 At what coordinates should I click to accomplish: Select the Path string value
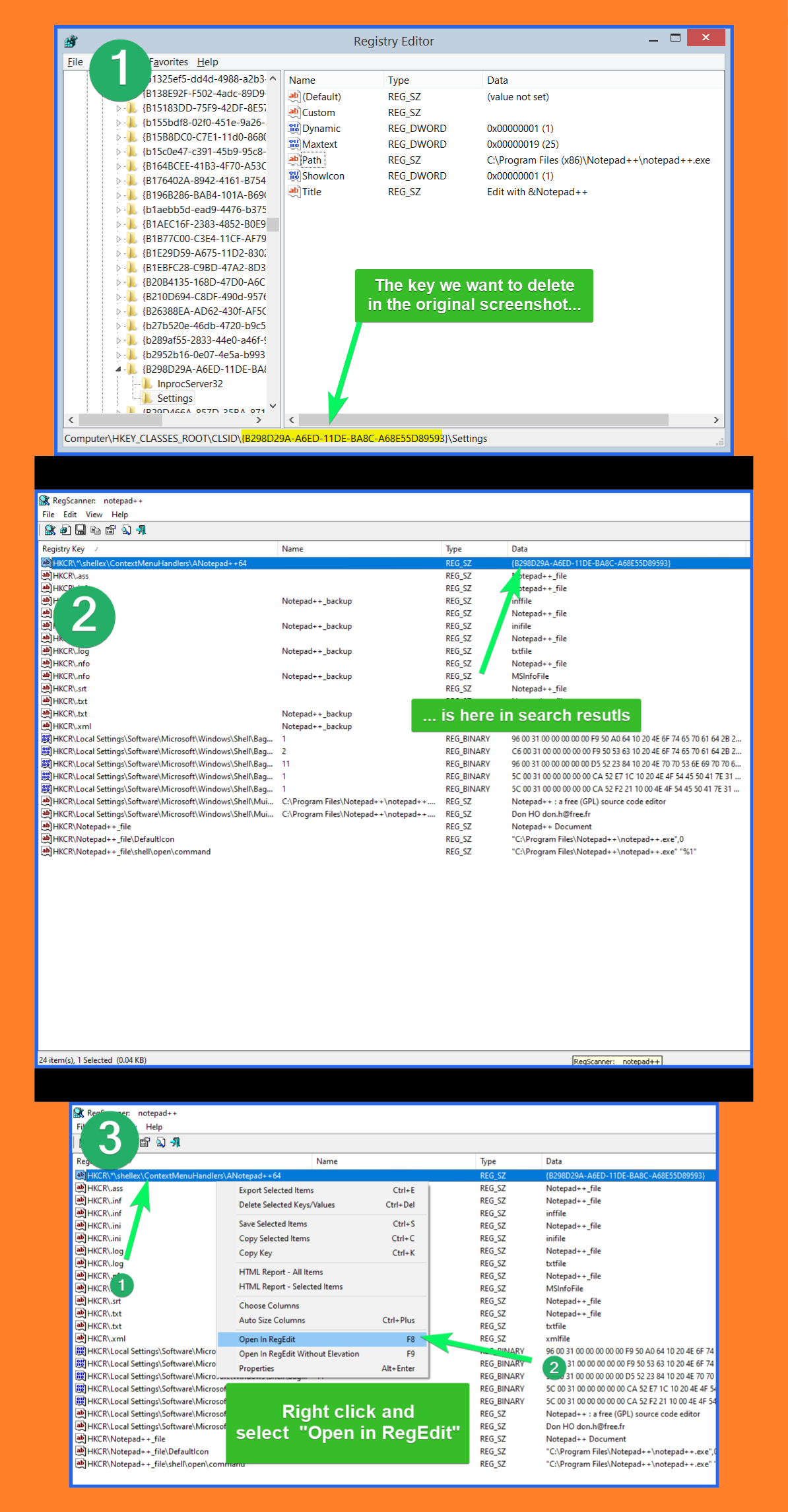click(x=312, y=160)
